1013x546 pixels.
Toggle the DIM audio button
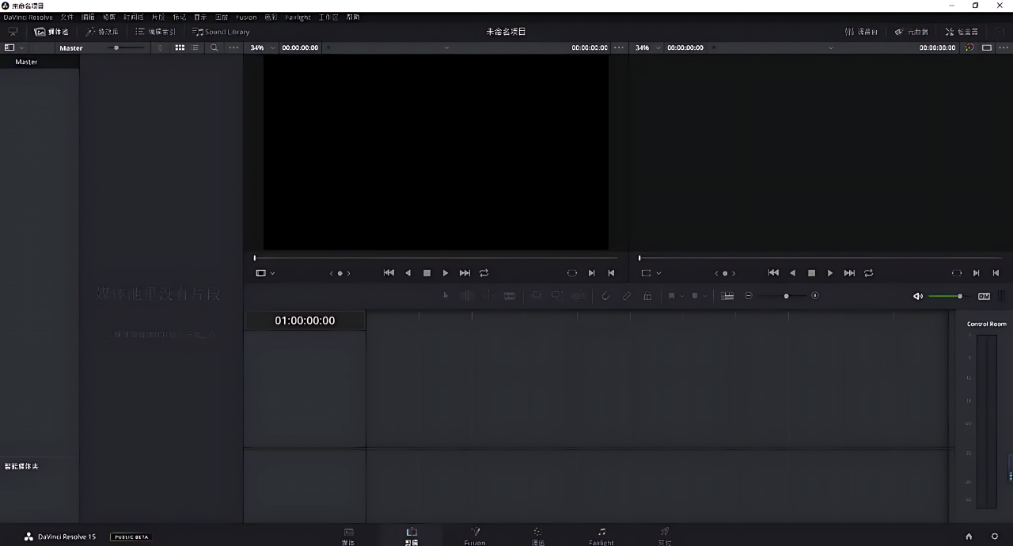click(x=984, y=297)
